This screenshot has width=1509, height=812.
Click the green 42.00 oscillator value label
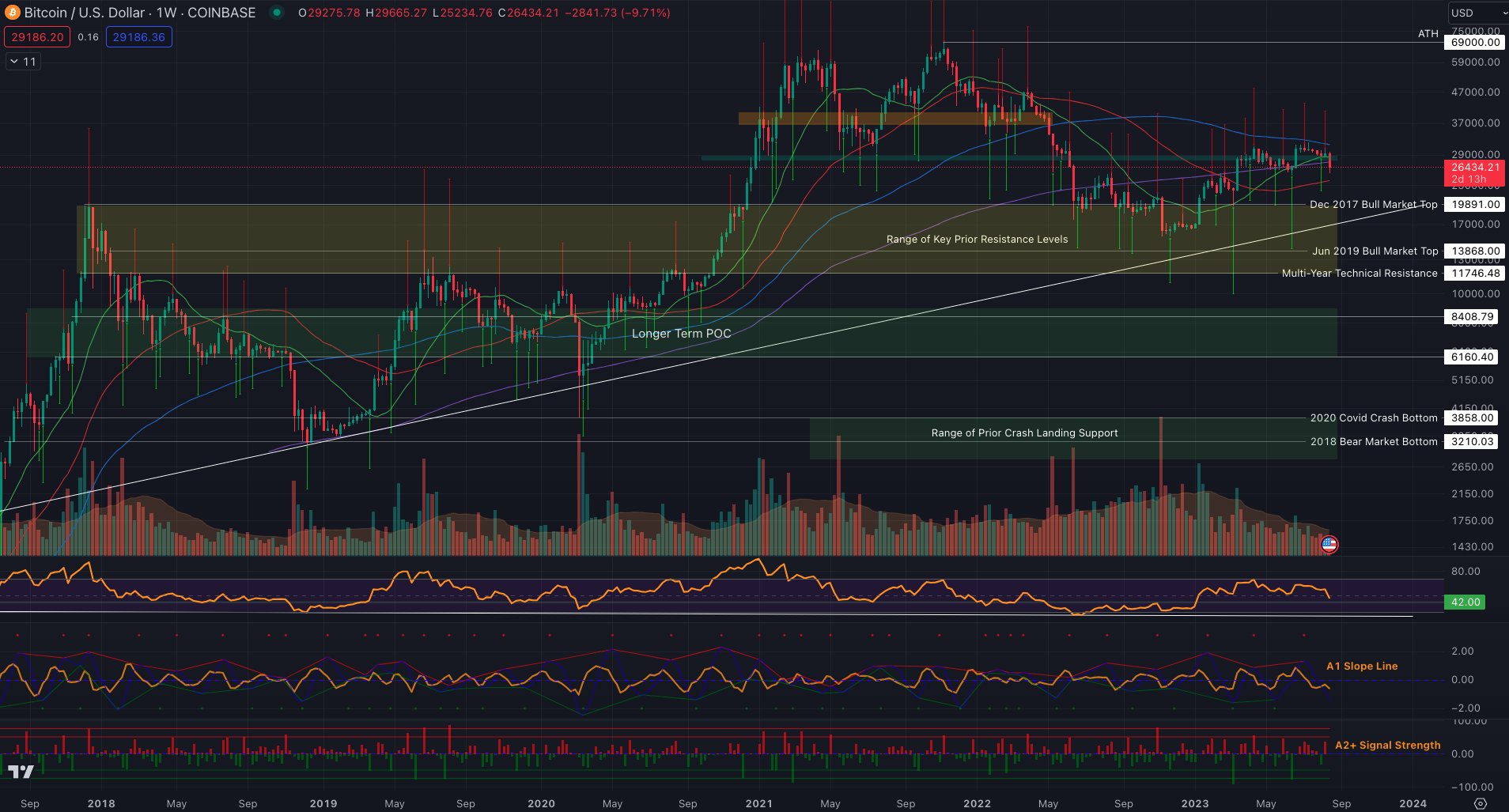[x=1466, y=602]
